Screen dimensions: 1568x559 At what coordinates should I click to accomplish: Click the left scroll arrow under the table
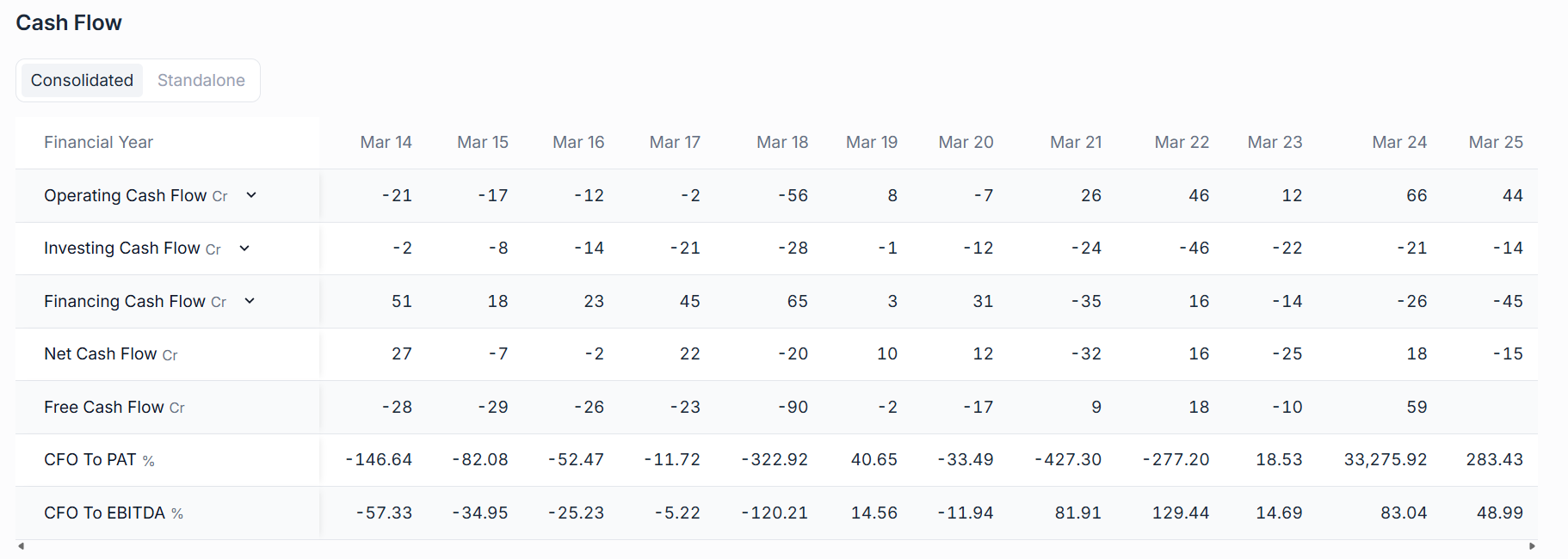coord(22,546)
